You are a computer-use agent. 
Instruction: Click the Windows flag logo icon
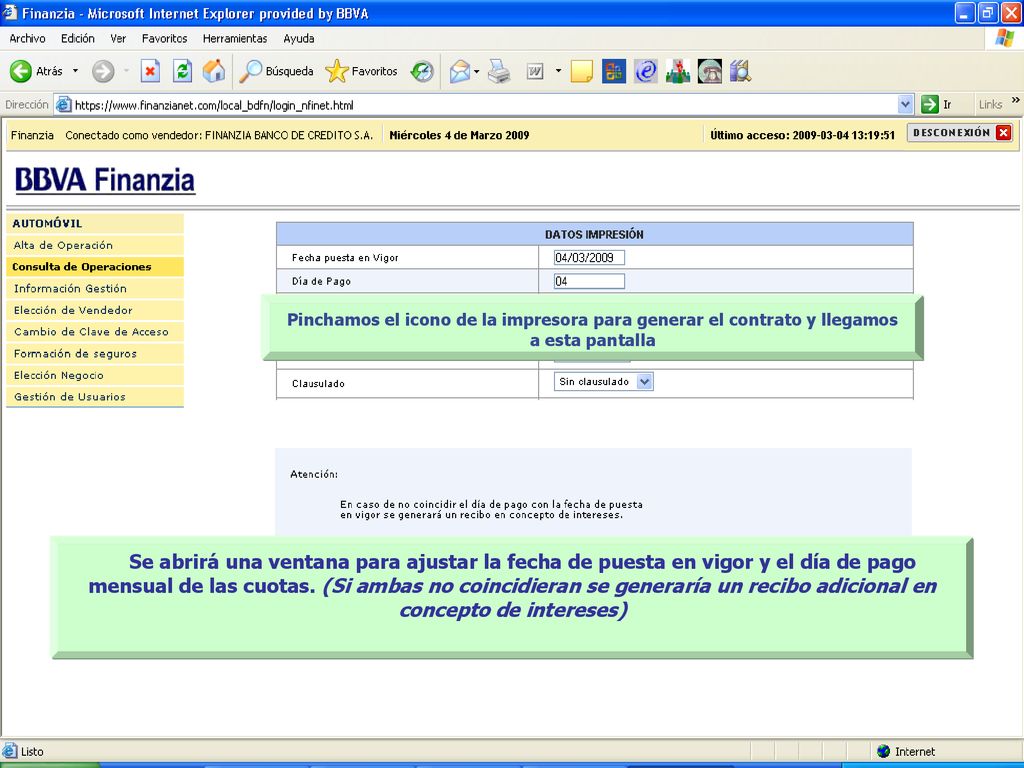[1005, 39]
